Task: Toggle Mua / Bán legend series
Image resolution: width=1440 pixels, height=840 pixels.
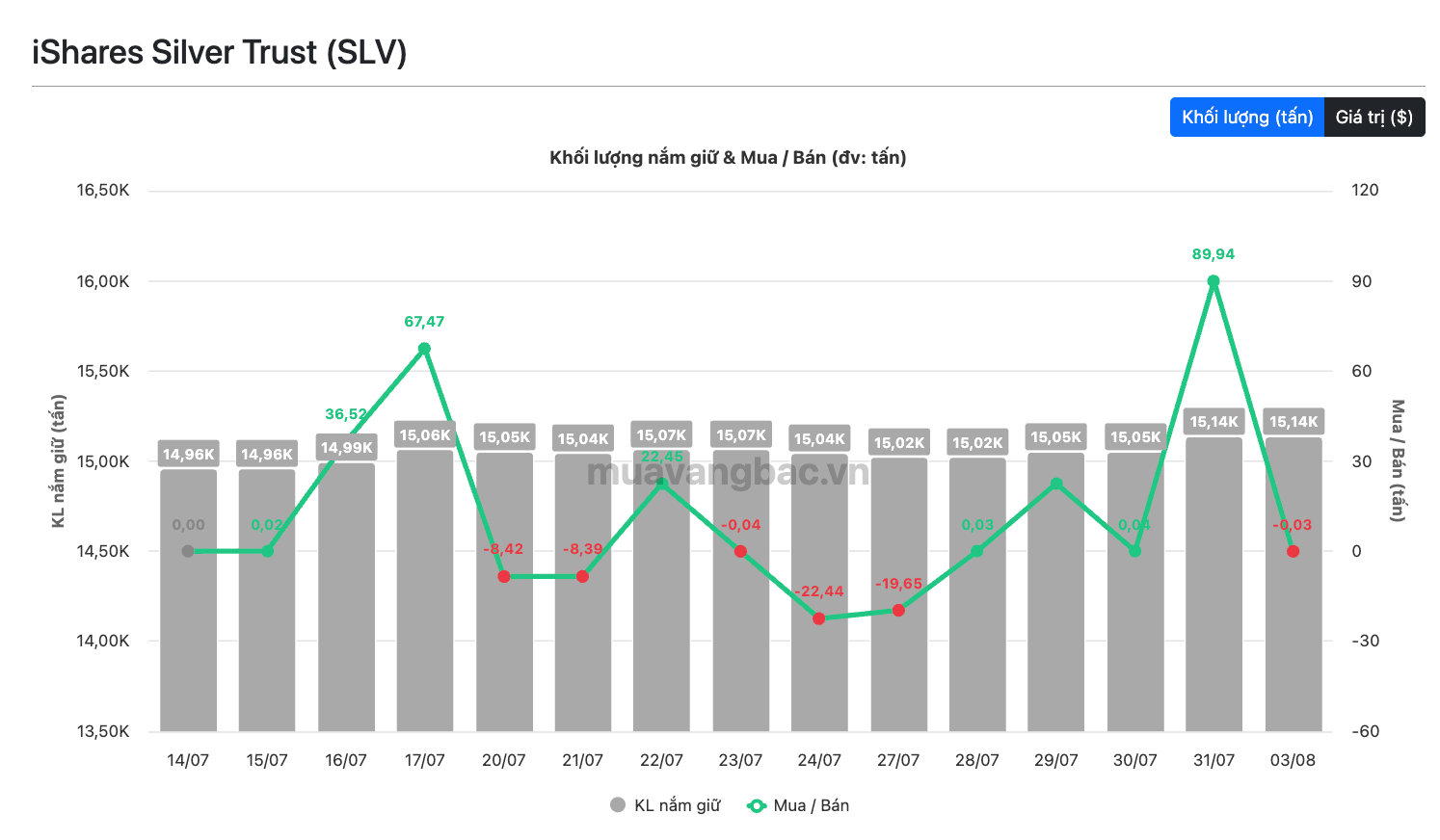Action: [798, 805]
